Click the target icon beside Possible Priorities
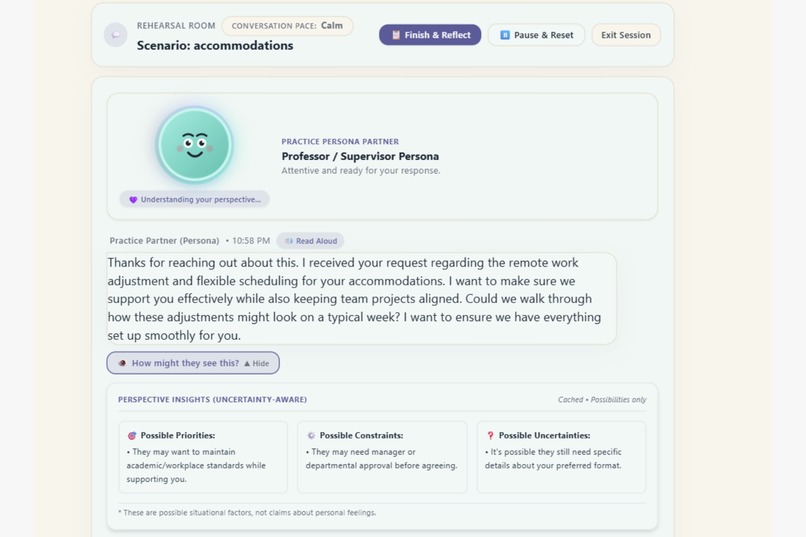 click(x=132, y=435)
